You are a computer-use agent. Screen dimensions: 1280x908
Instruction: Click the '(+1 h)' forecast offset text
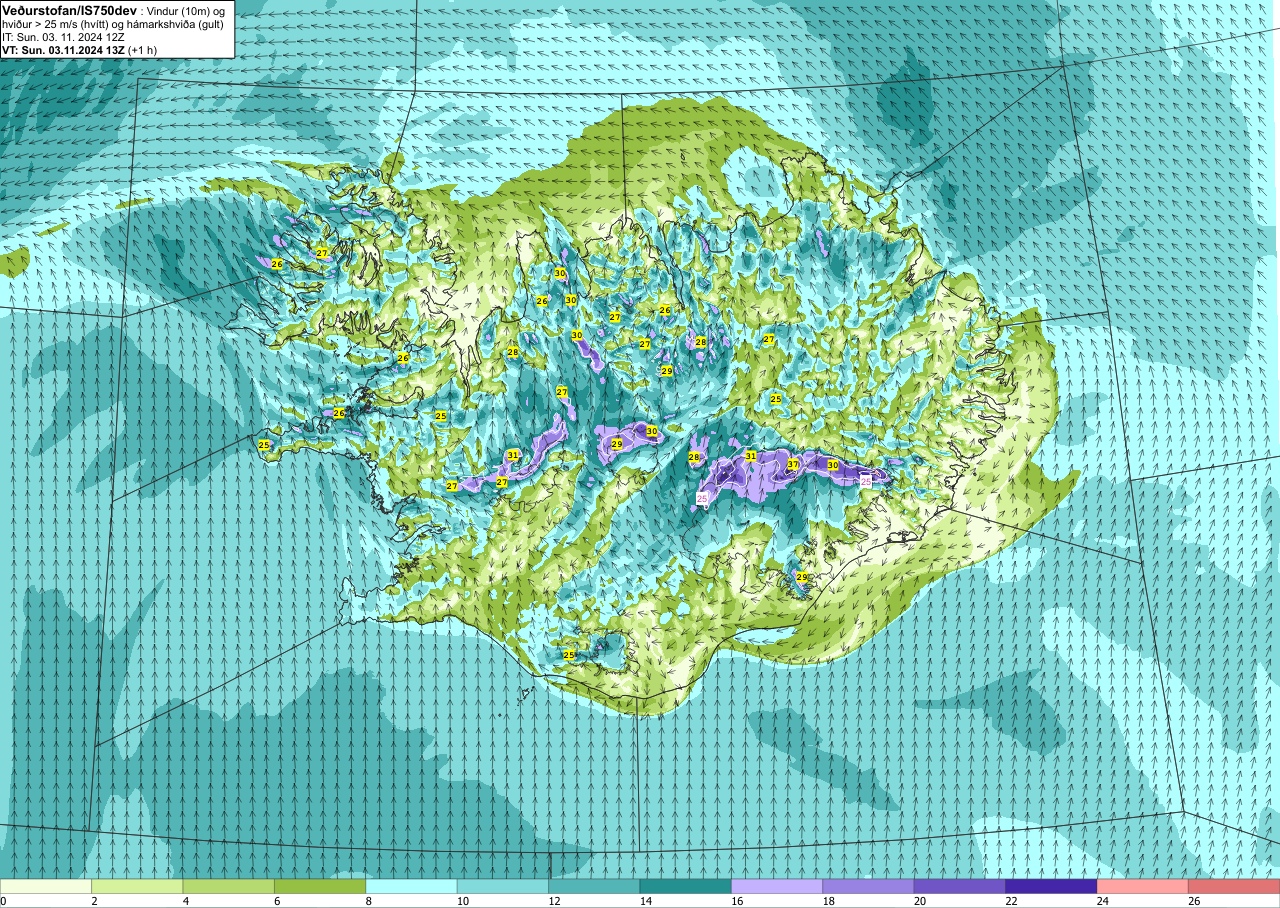point(143,49)
